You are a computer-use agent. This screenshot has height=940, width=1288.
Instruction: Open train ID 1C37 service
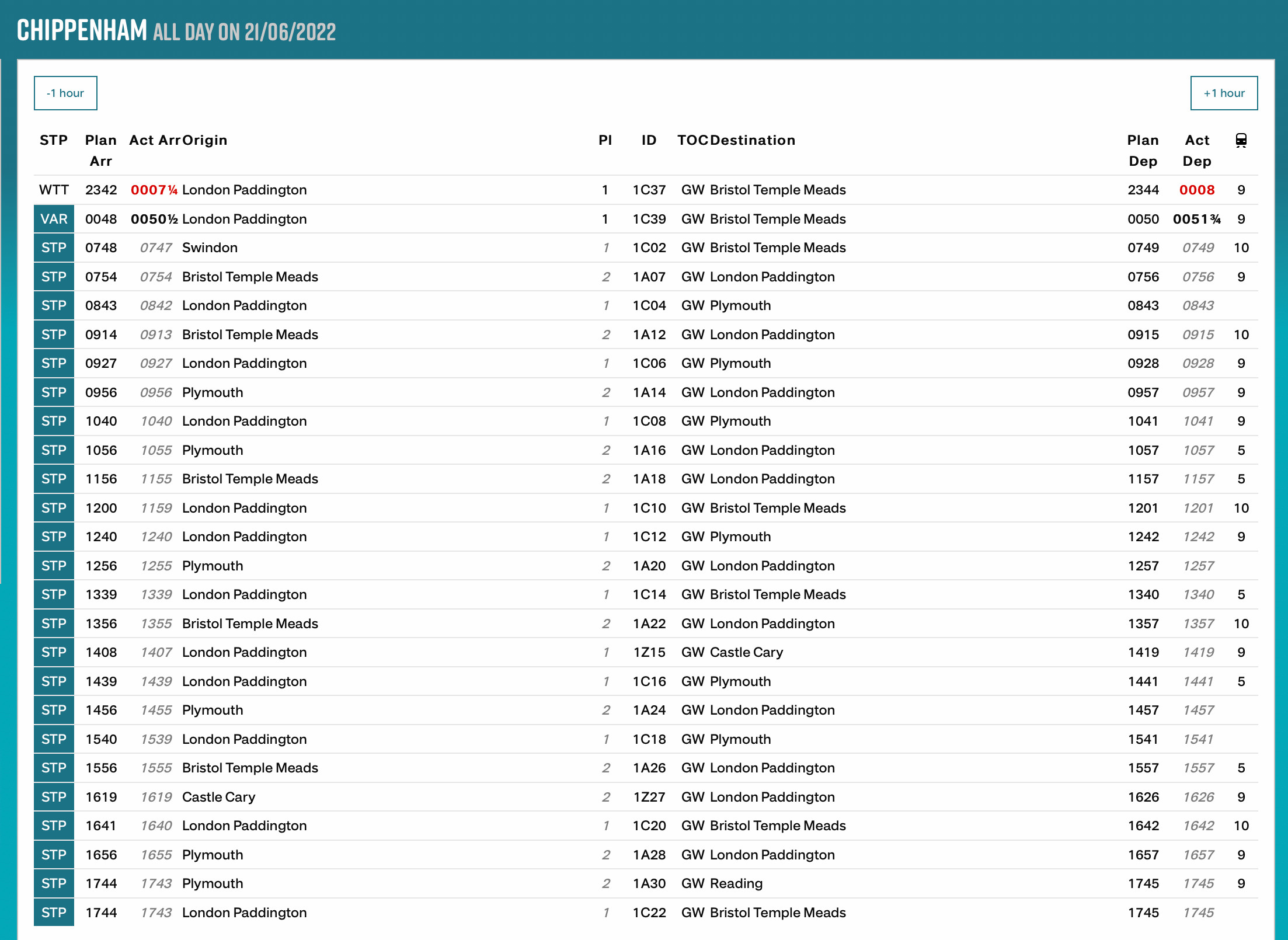[x=649, y=190]
